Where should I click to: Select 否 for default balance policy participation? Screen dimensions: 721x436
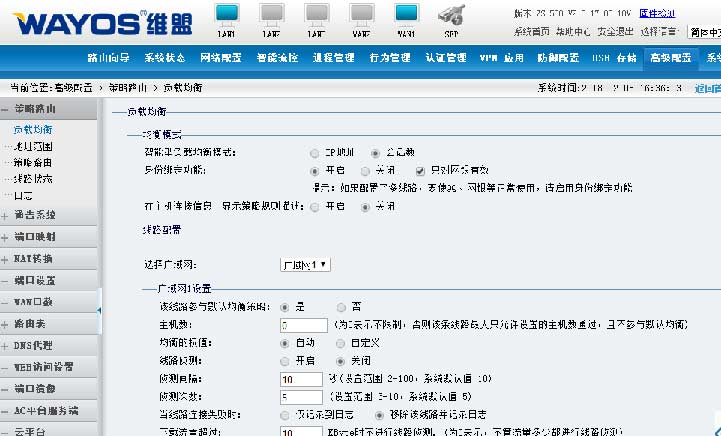(x=341, y=307)
